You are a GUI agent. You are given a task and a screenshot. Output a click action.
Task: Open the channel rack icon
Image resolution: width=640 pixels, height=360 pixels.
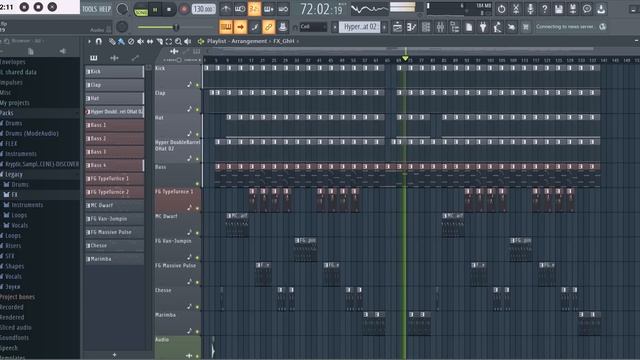click(x=426, y=27)
